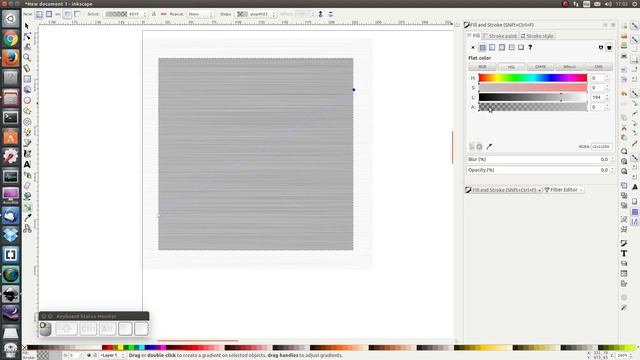
Task: Select the Node edit tool
Action: click(x=27, y=36)
